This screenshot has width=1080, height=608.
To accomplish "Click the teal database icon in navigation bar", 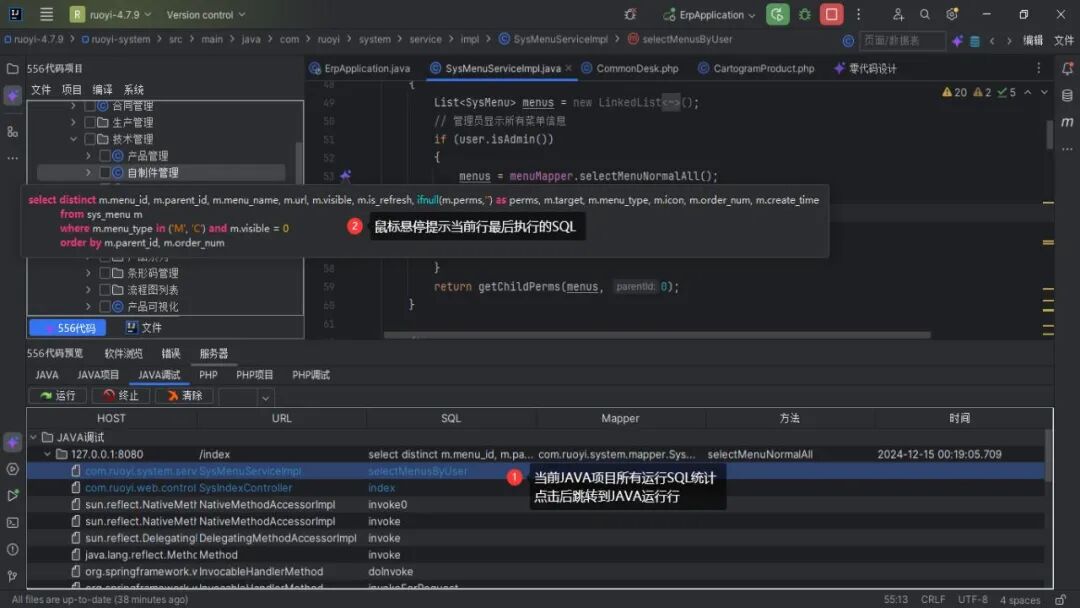I will tap(975, 41).
